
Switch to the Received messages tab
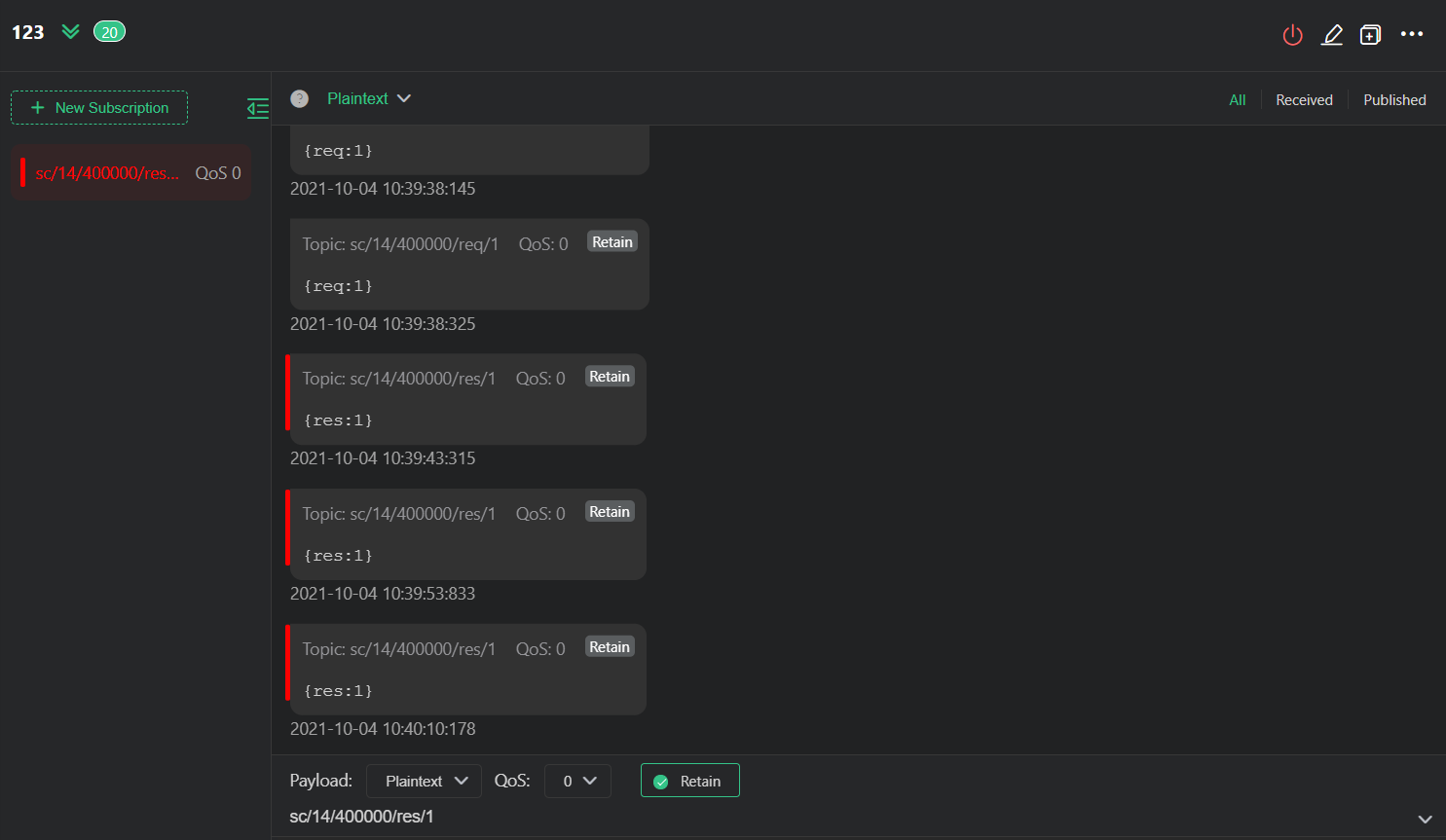pos(1304,99)
